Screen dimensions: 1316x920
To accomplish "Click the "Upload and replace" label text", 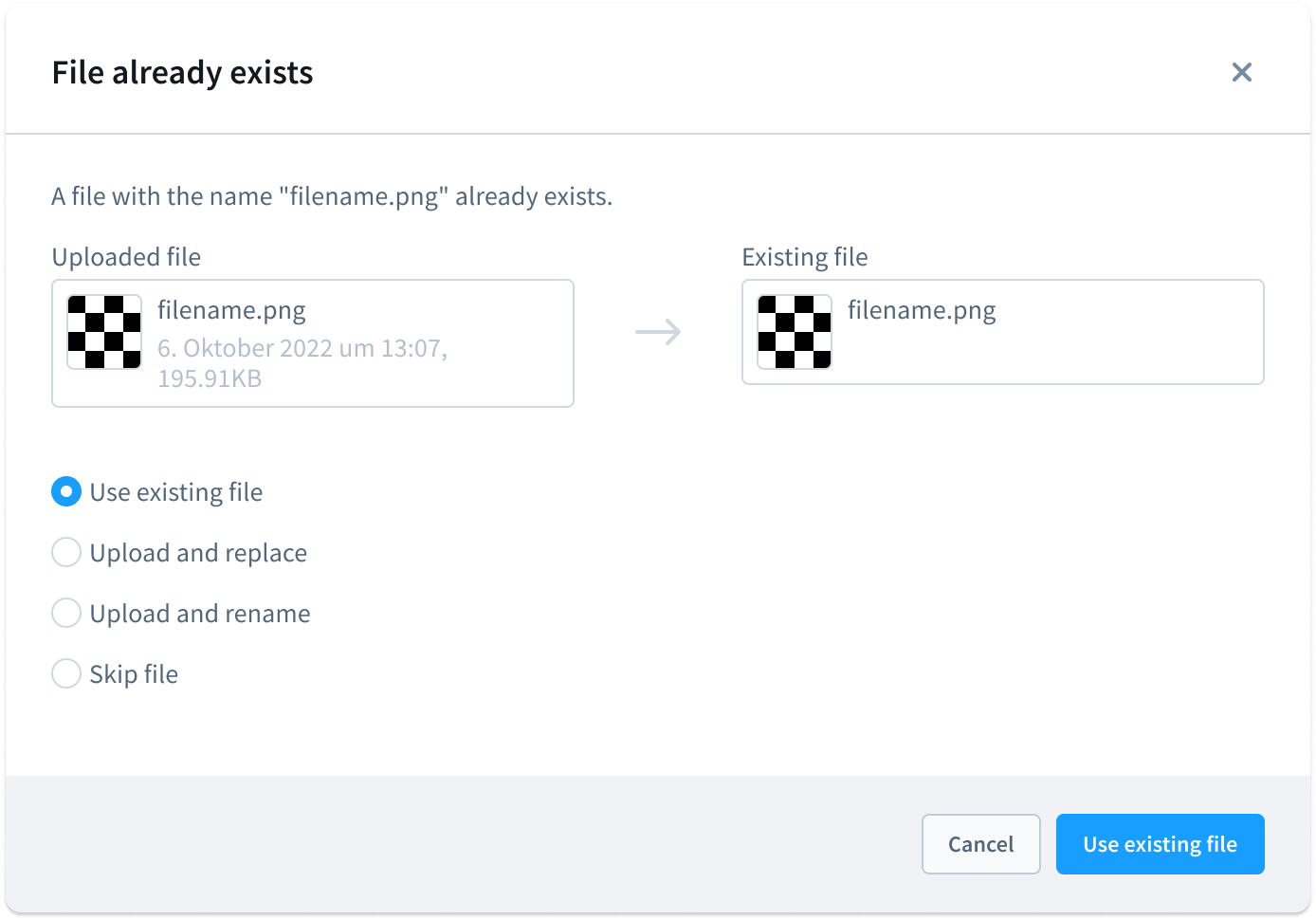I will point(198,553).
